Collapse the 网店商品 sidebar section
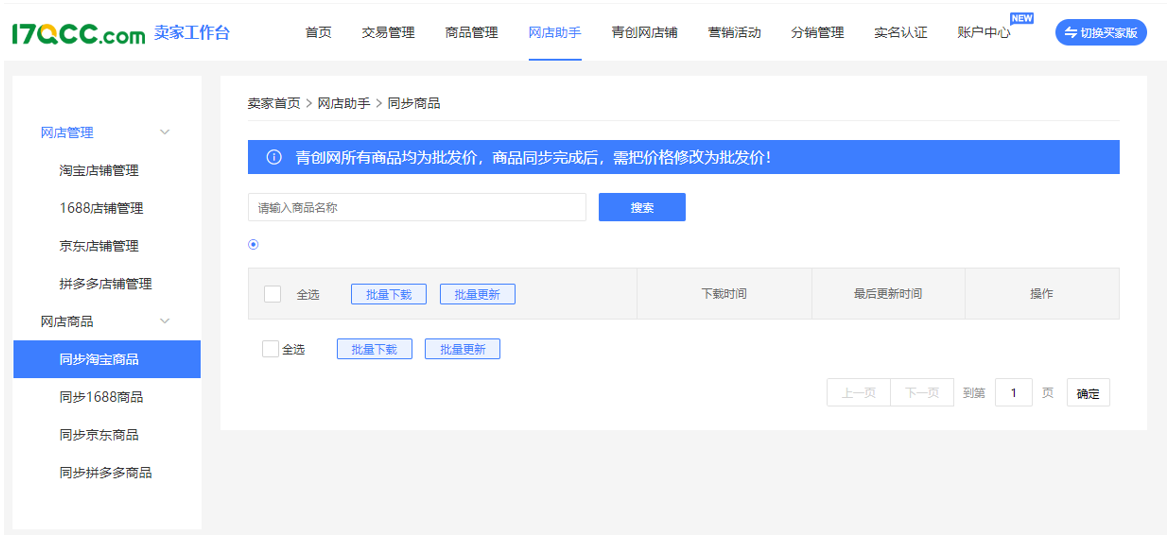The height and width of the screenshot is (536, 1171). (165, 321)
